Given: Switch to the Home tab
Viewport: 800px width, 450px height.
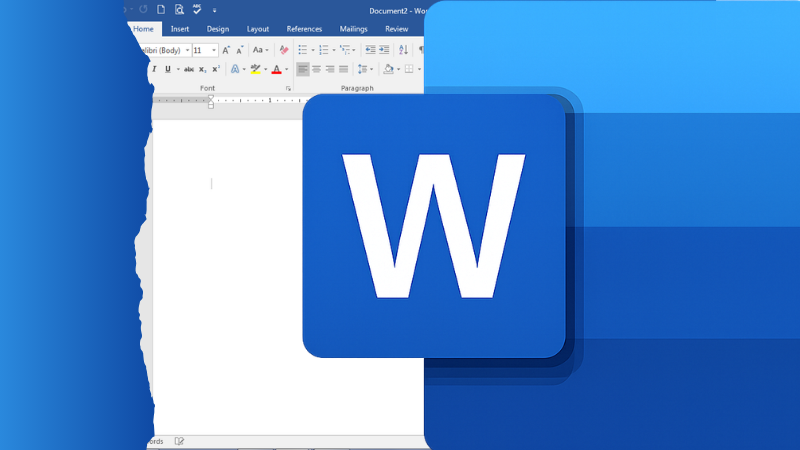Looking at the screenshot, I should point(143,29).
